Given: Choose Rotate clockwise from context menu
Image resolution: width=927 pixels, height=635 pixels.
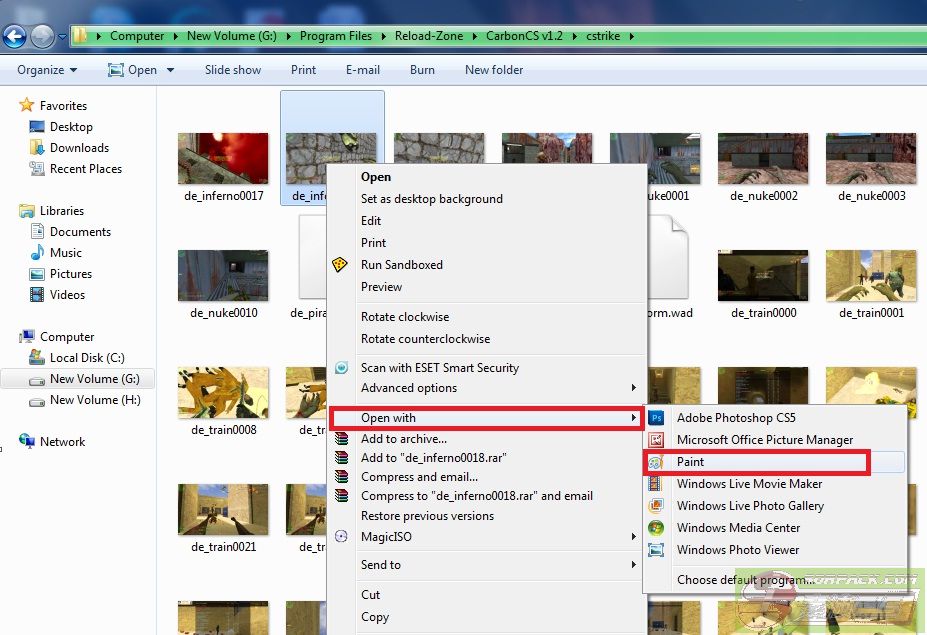Looking at the screenshot, I should click(405, 317).
